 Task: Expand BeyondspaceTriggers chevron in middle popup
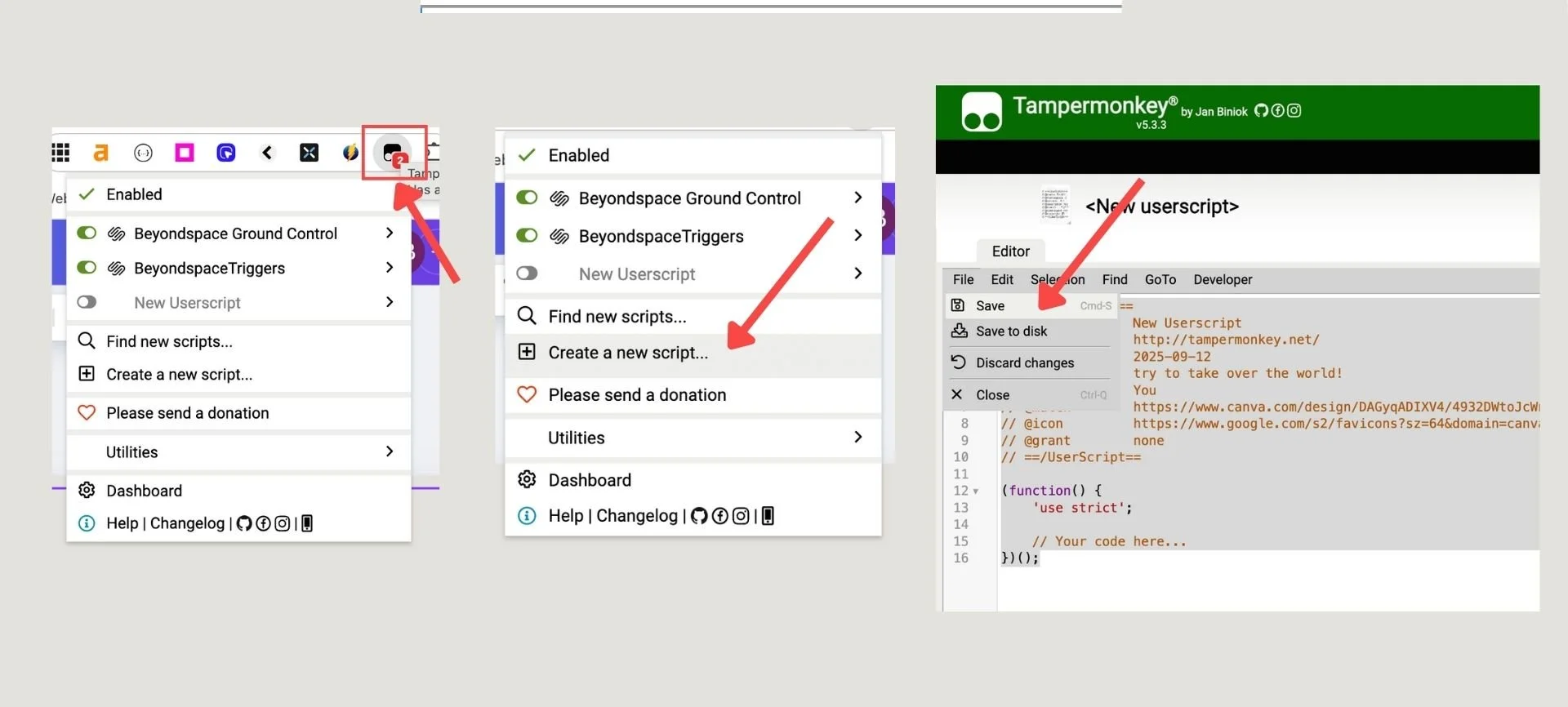(x=858, y=235)
